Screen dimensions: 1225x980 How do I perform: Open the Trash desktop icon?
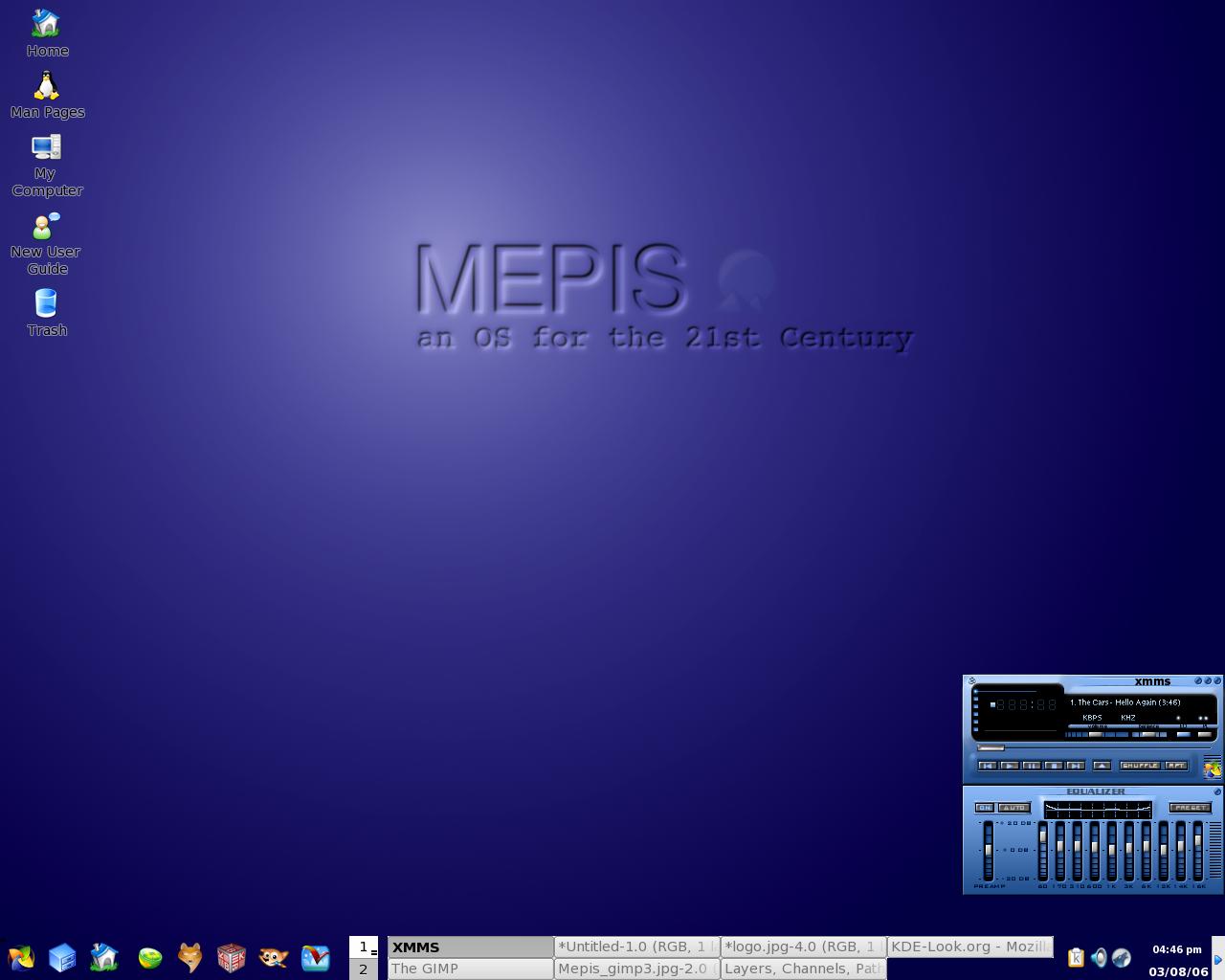46,313
